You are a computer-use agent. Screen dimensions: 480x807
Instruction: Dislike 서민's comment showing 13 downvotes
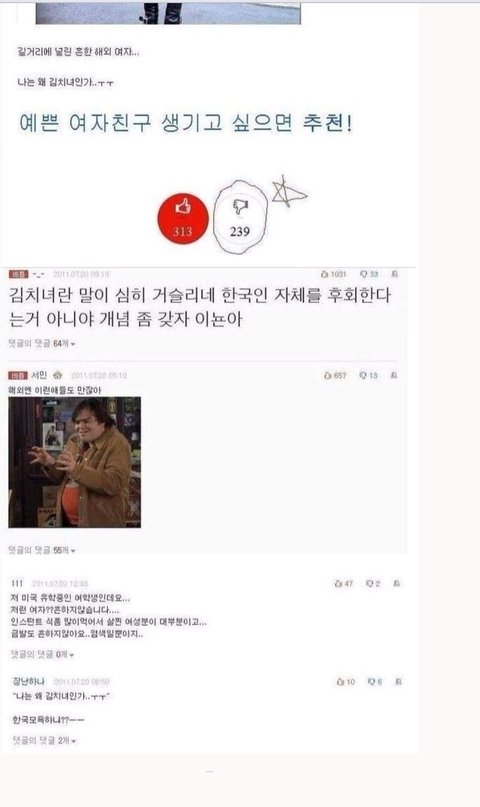click(x=369, y=376)
